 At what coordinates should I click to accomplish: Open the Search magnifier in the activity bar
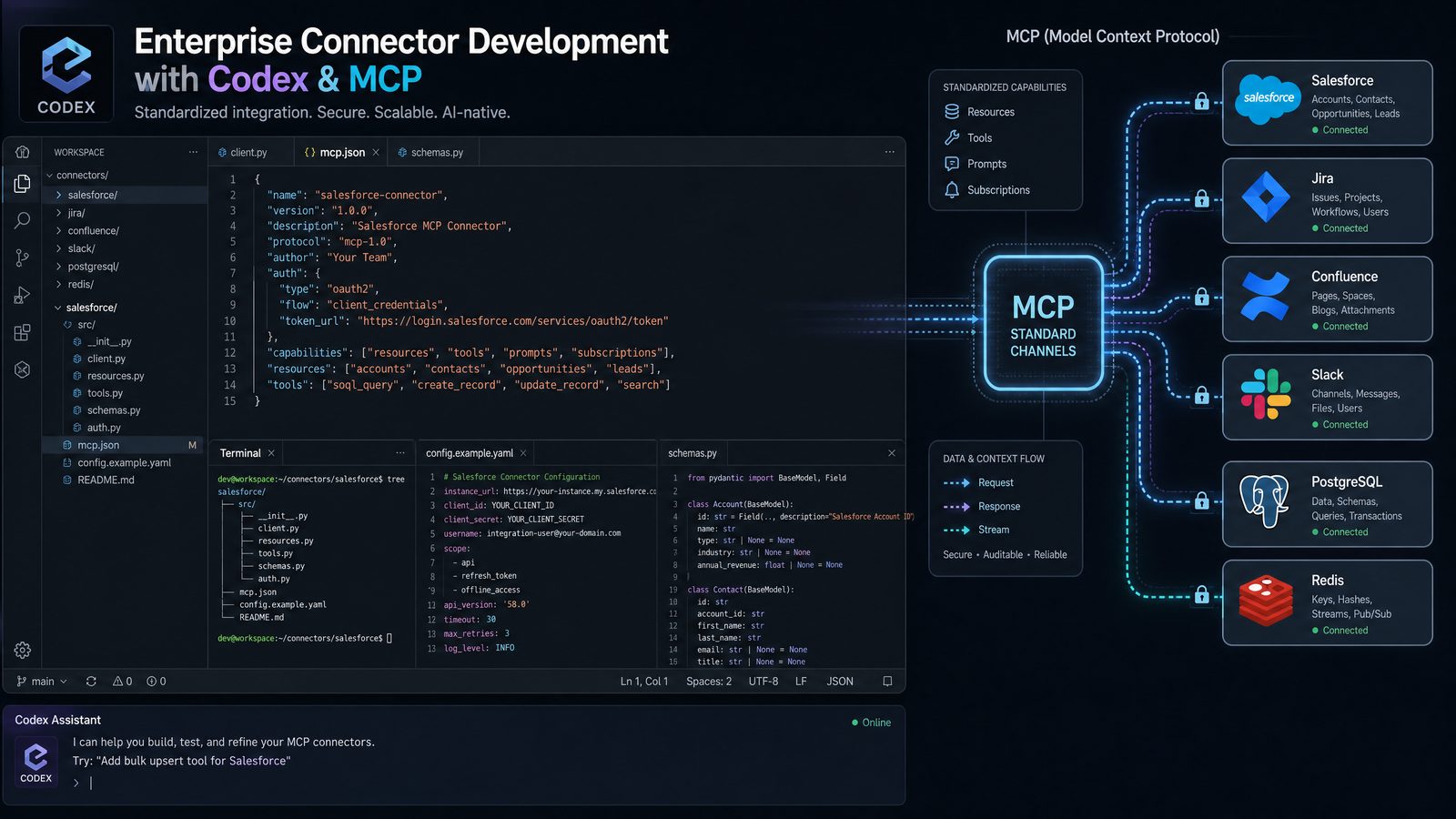click(23, 220)
